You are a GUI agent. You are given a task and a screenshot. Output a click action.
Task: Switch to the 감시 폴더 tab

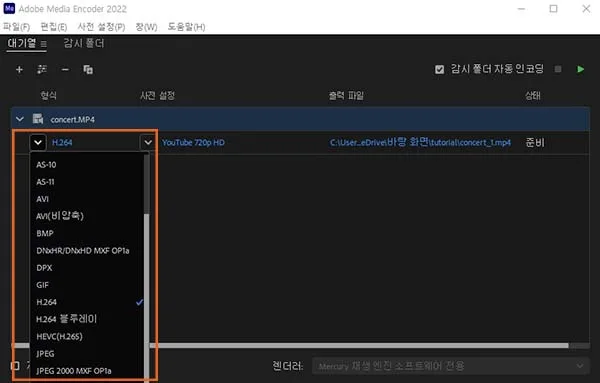click(84, 43)
